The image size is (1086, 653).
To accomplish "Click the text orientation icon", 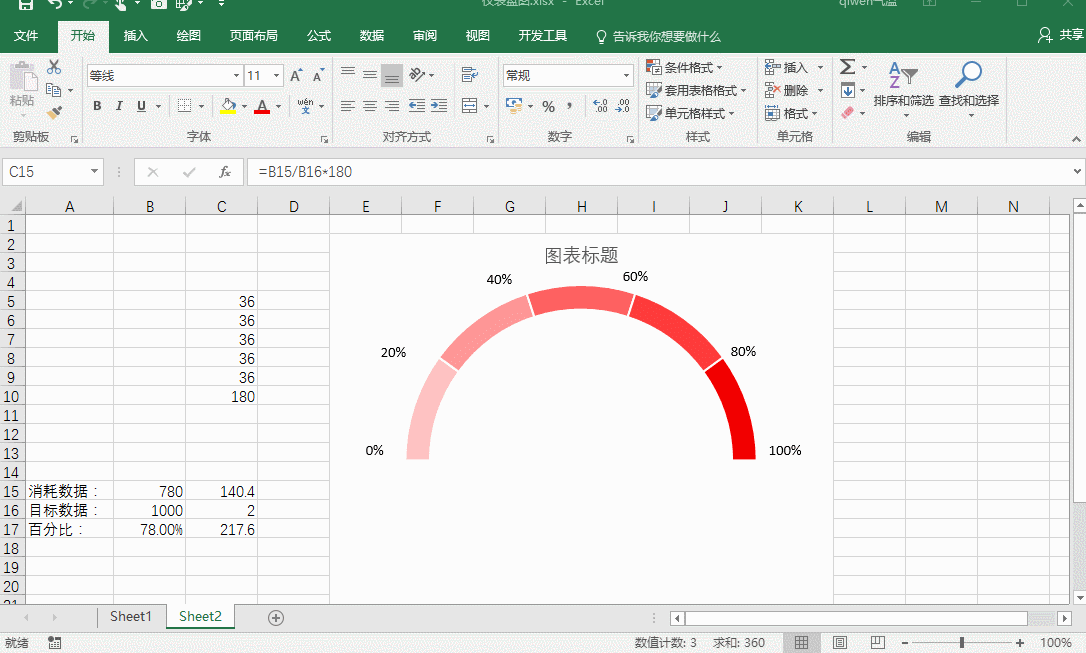I will (x=417, y=74).
